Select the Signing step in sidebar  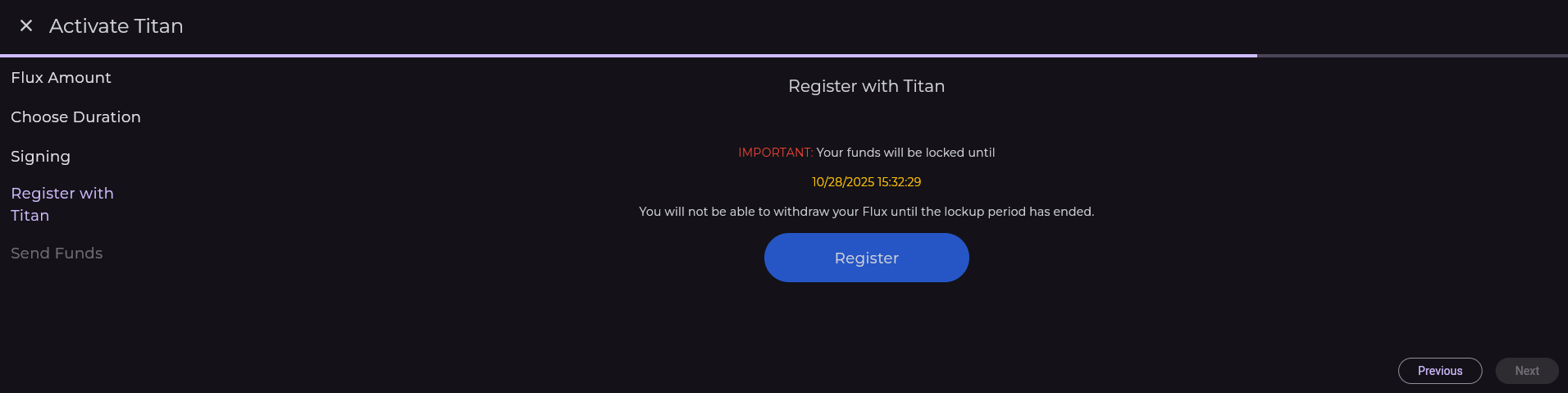[x=40, y=157]
